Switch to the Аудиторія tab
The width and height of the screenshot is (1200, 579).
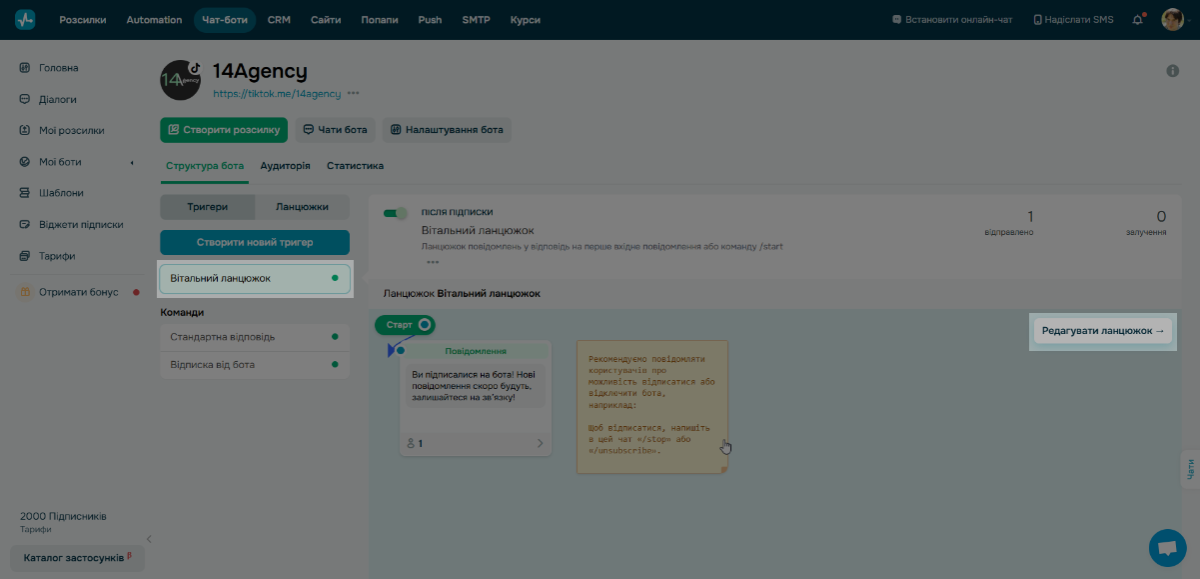(285, 166)
